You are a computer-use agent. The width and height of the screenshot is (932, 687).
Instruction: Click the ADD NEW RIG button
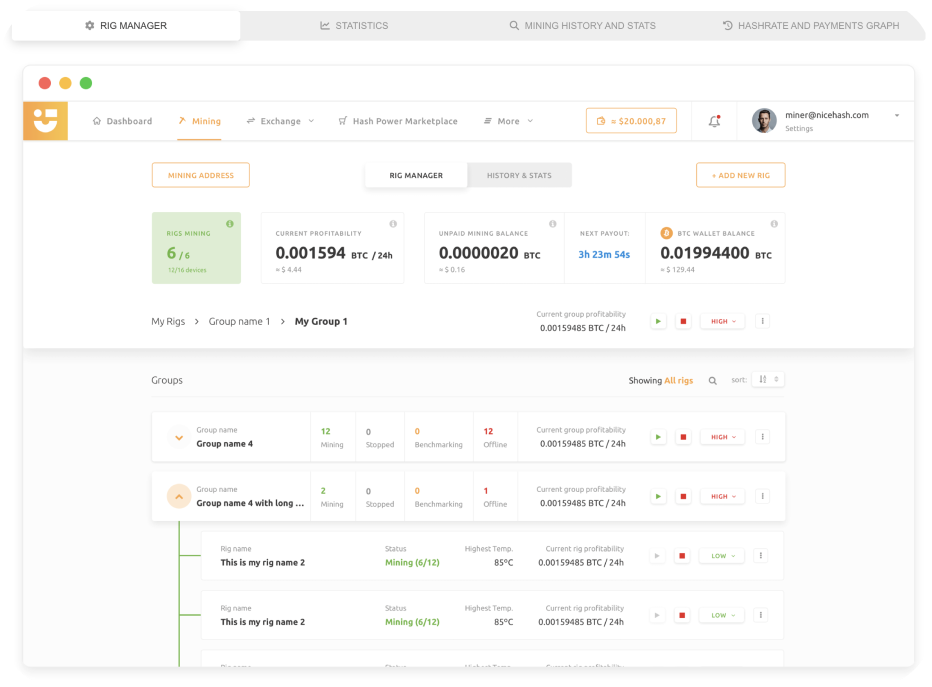click(740, 174)
